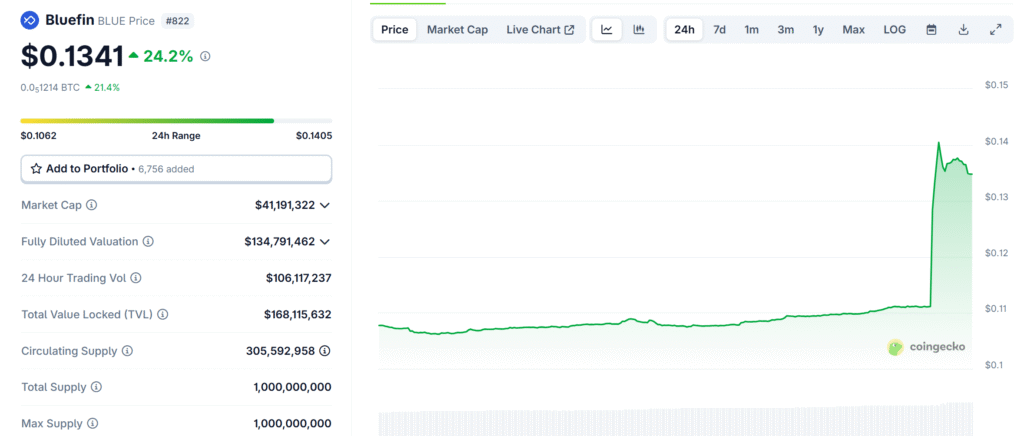Open the Live Chart link
The image size is (1024, 436).
point(540,30)
